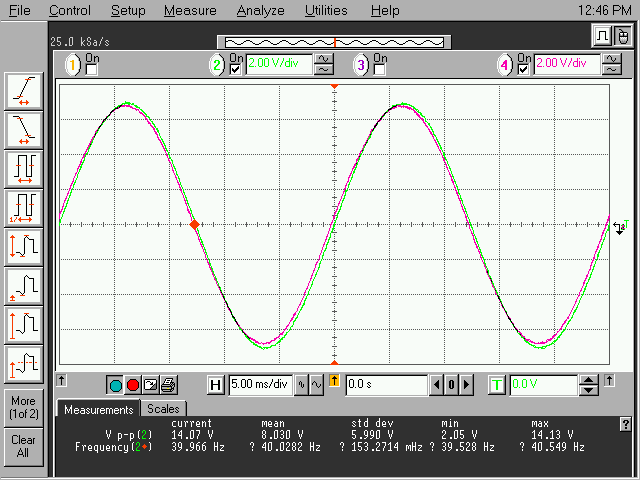Click the Clear All button
Image resolution: width=640 pixels, height=480 pixels.
23,446
